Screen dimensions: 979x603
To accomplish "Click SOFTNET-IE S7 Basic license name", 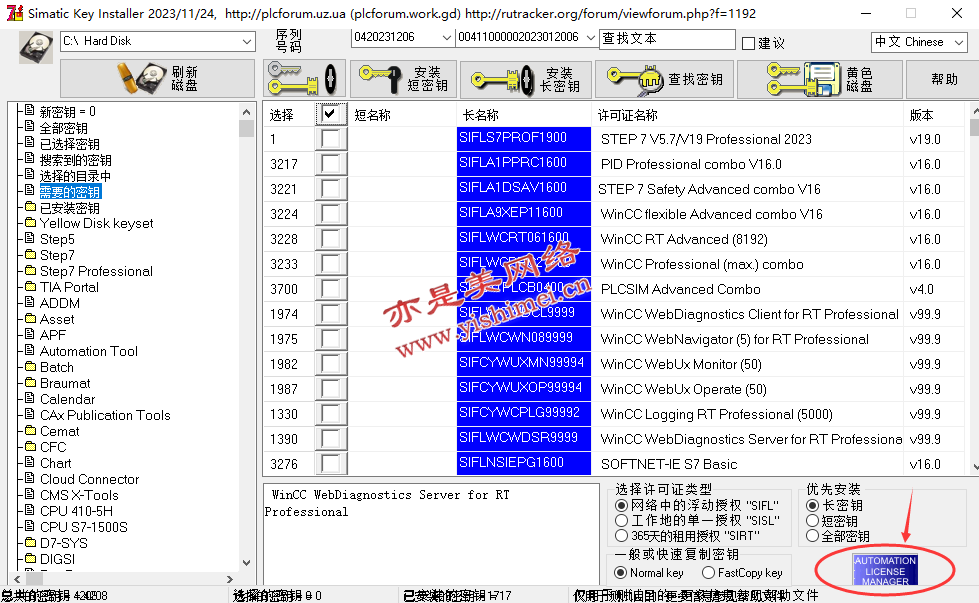I will click(669, 464).
